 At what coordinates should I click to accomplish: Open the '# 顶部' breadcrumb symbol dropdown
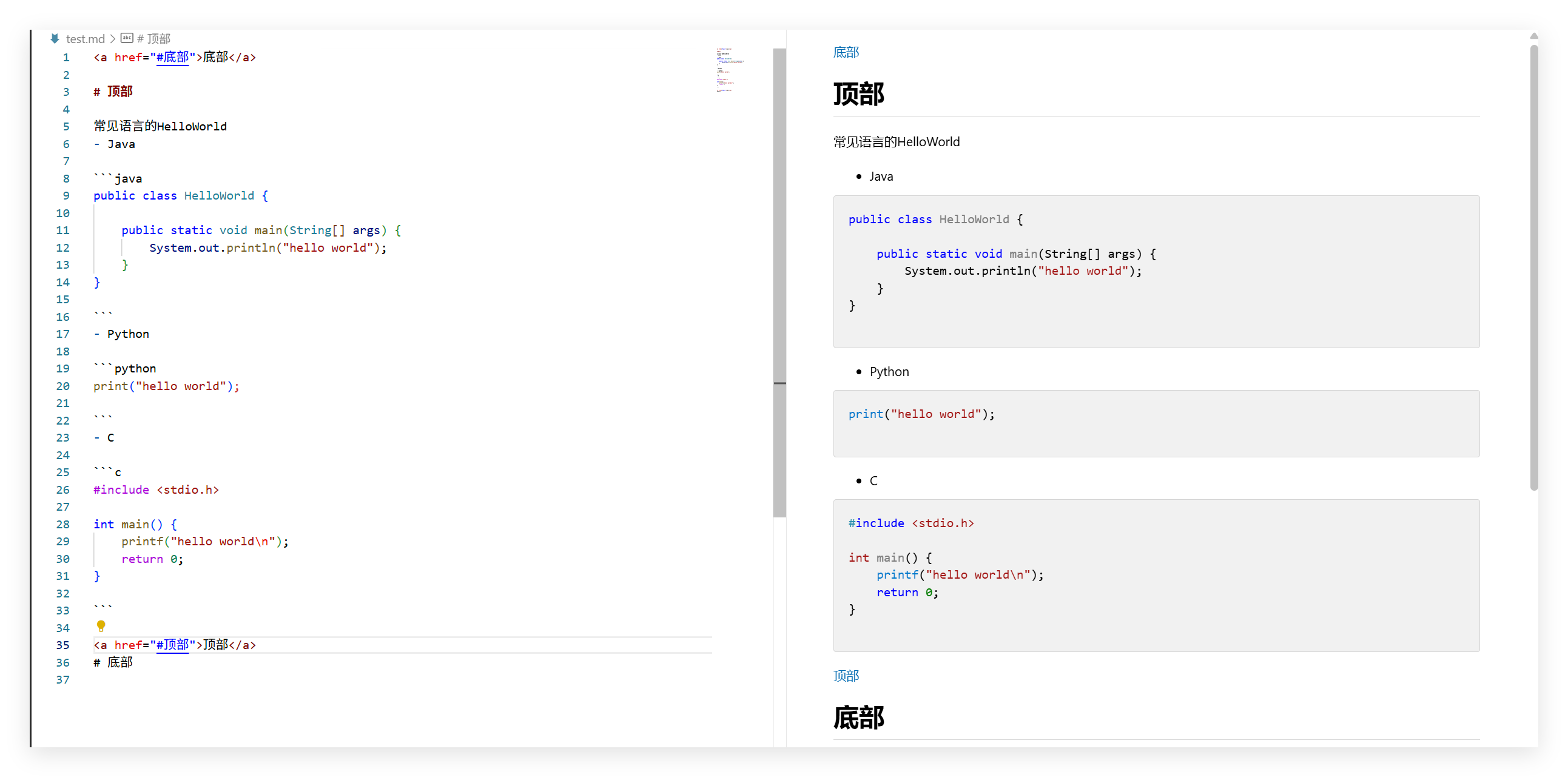[154, 38]
